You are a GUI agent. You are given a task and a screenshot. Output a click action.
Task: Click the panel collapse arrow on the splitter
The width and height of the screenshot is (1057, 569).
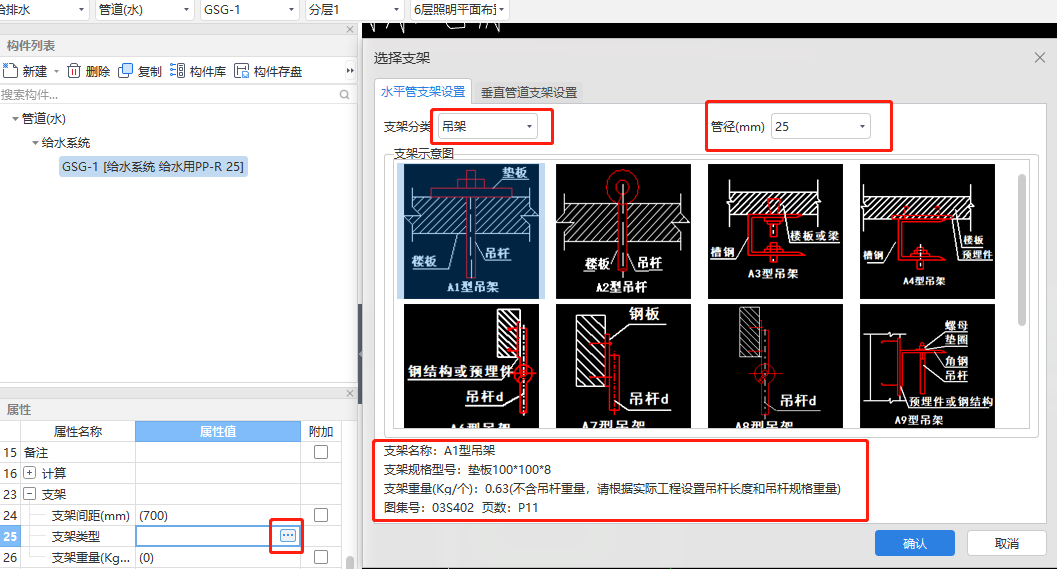point(360,353)
